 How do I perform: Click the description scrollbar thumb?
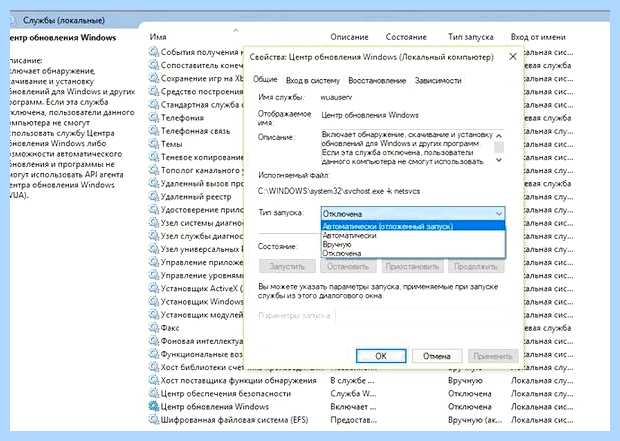pyautogui.click(x=499, y=148)
